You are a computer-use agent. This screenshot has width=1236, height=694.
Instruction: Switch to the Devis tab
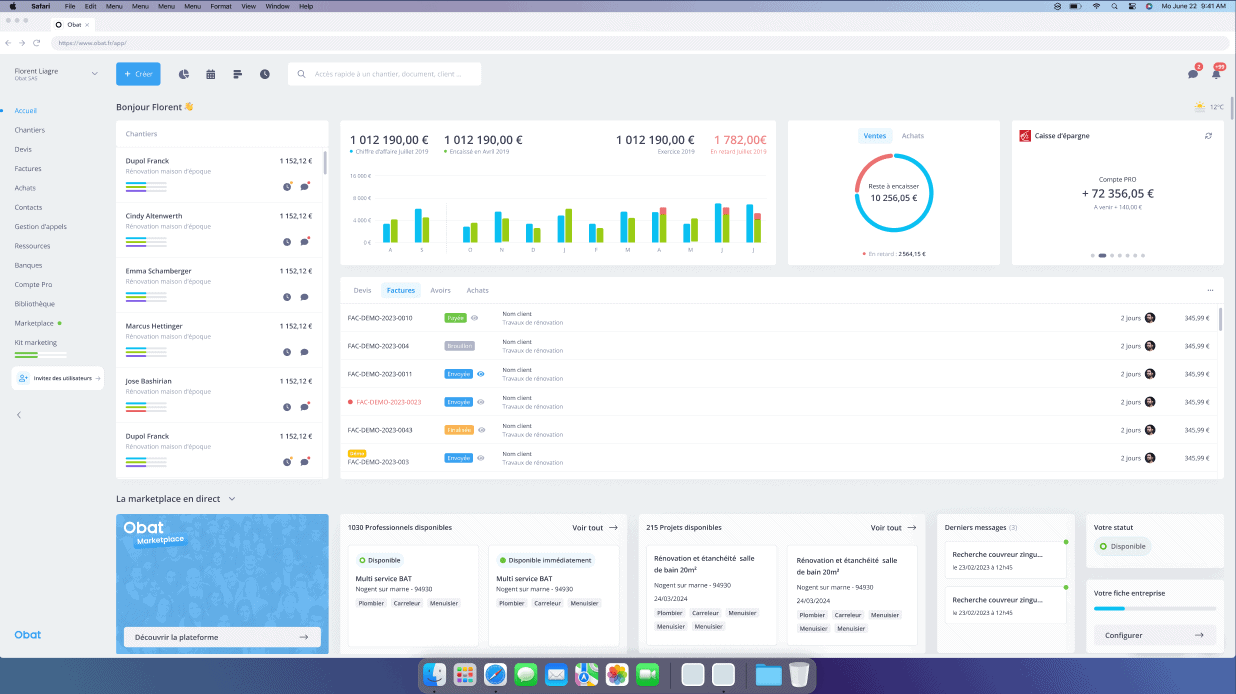(362, 290)
